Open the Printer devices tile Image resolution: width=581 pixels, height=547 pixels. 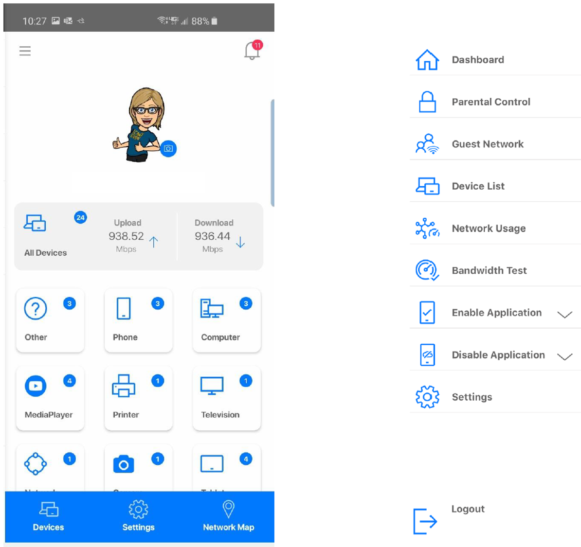(139, 398)
